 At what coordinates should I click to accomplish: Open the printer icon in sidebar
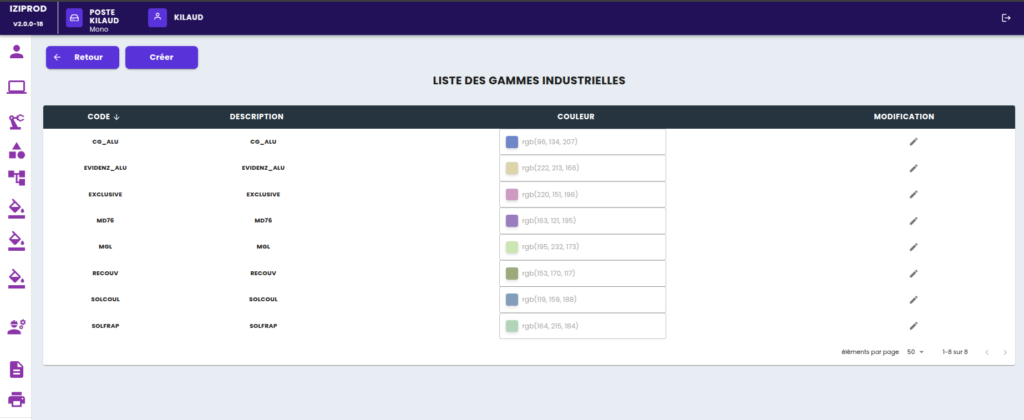(16, 398)
